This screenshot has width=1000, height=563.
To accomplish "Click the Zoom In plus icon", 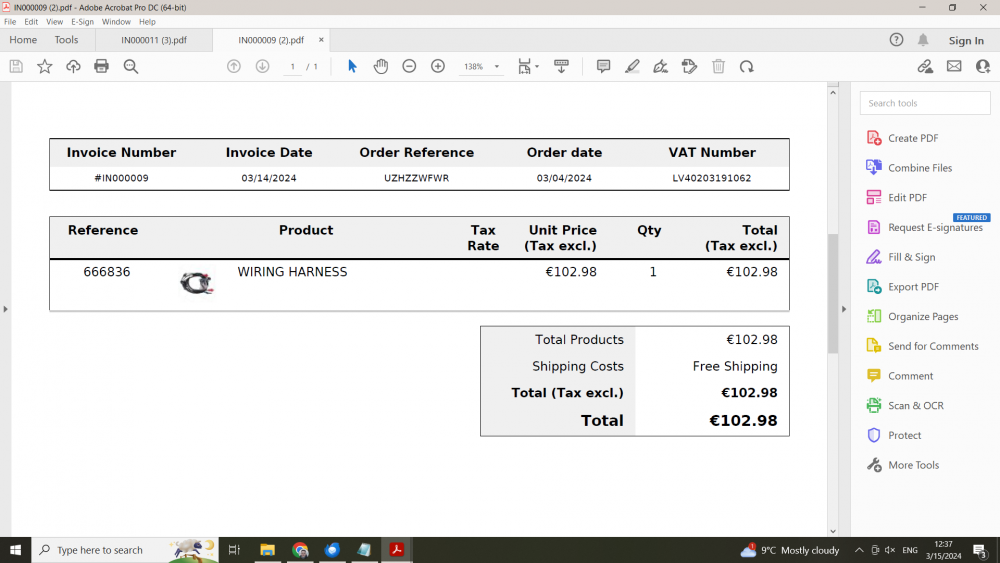I will point(438,66).
